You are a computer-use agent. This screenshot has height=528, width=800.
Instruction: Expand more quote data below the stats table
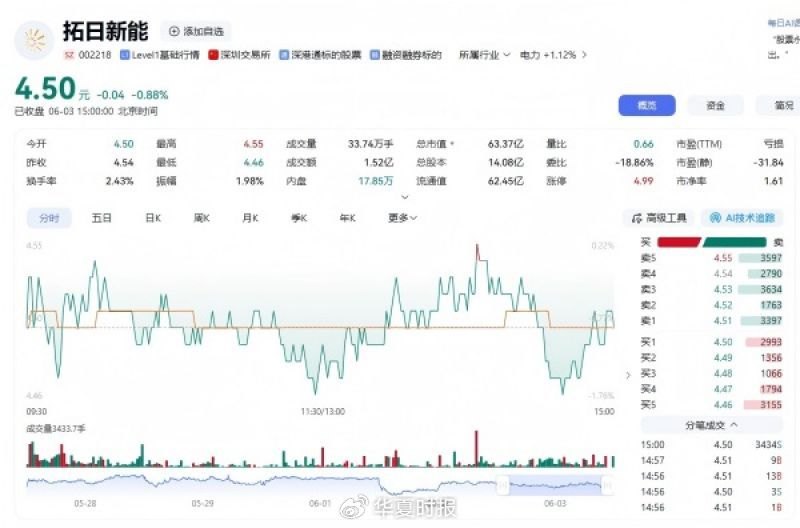tap(405, 197)
